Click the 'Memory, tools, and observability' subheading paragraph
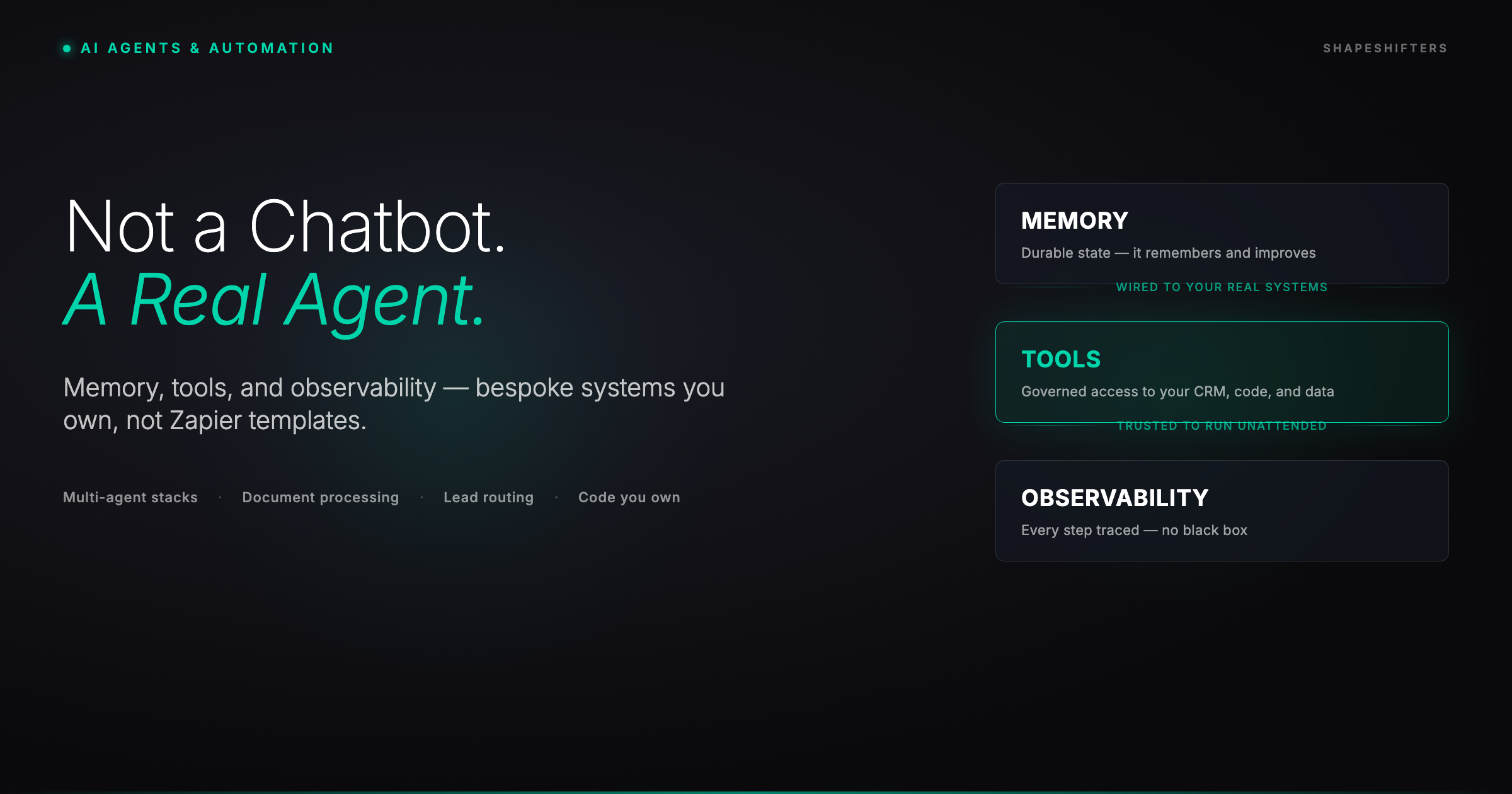The width and height of the screenshot is (1512, 794). 394,404
